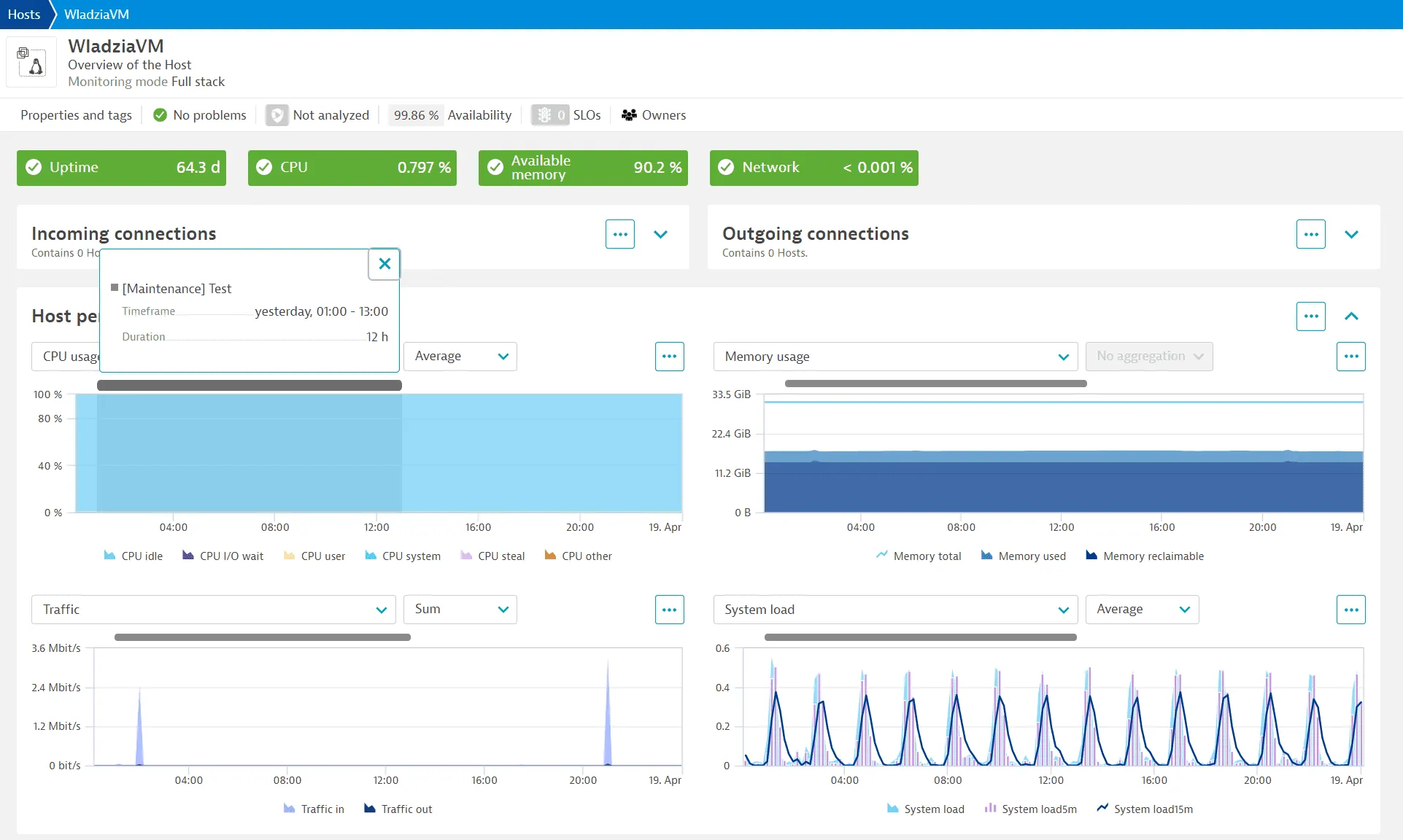Close the Maintenance Test popup
This screenshot has height=840, width=1403.
pos(384,264)
